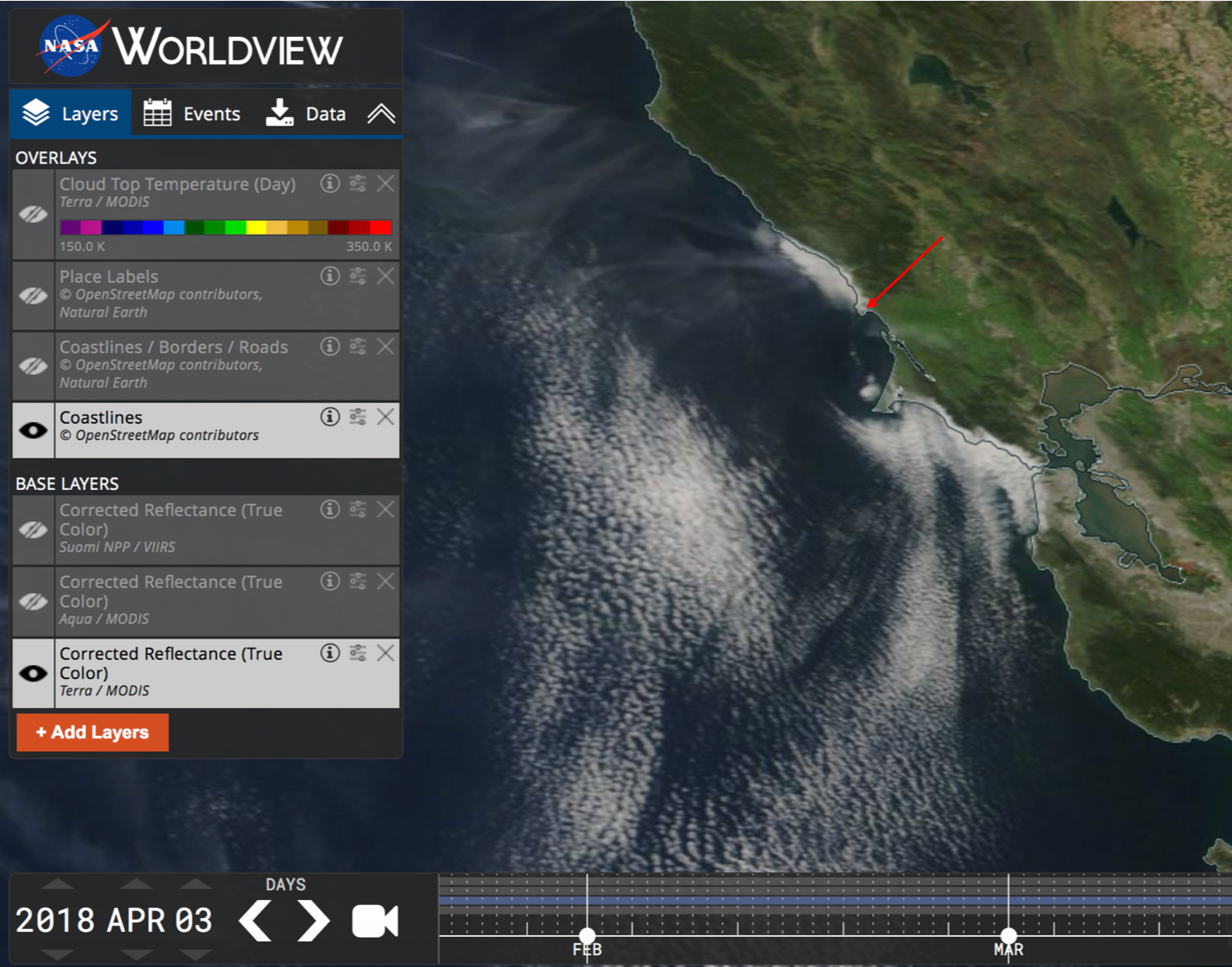
Task: Show Suomi NPP / VIIRS base layer
Action: [34, 529]
